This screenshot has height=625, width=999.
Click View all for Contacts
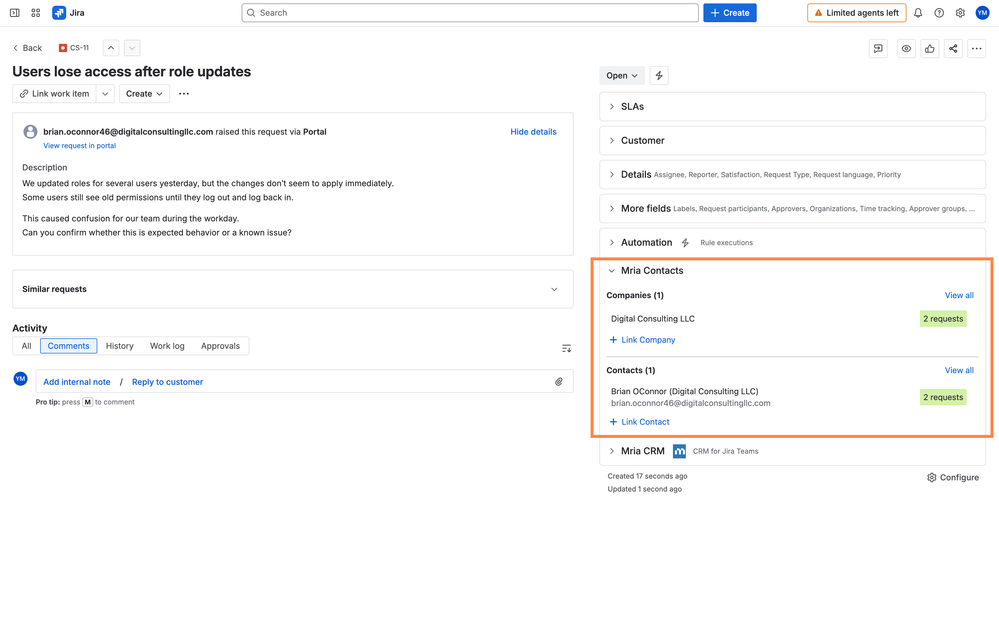pyautogui.click(x=959, y=371)
